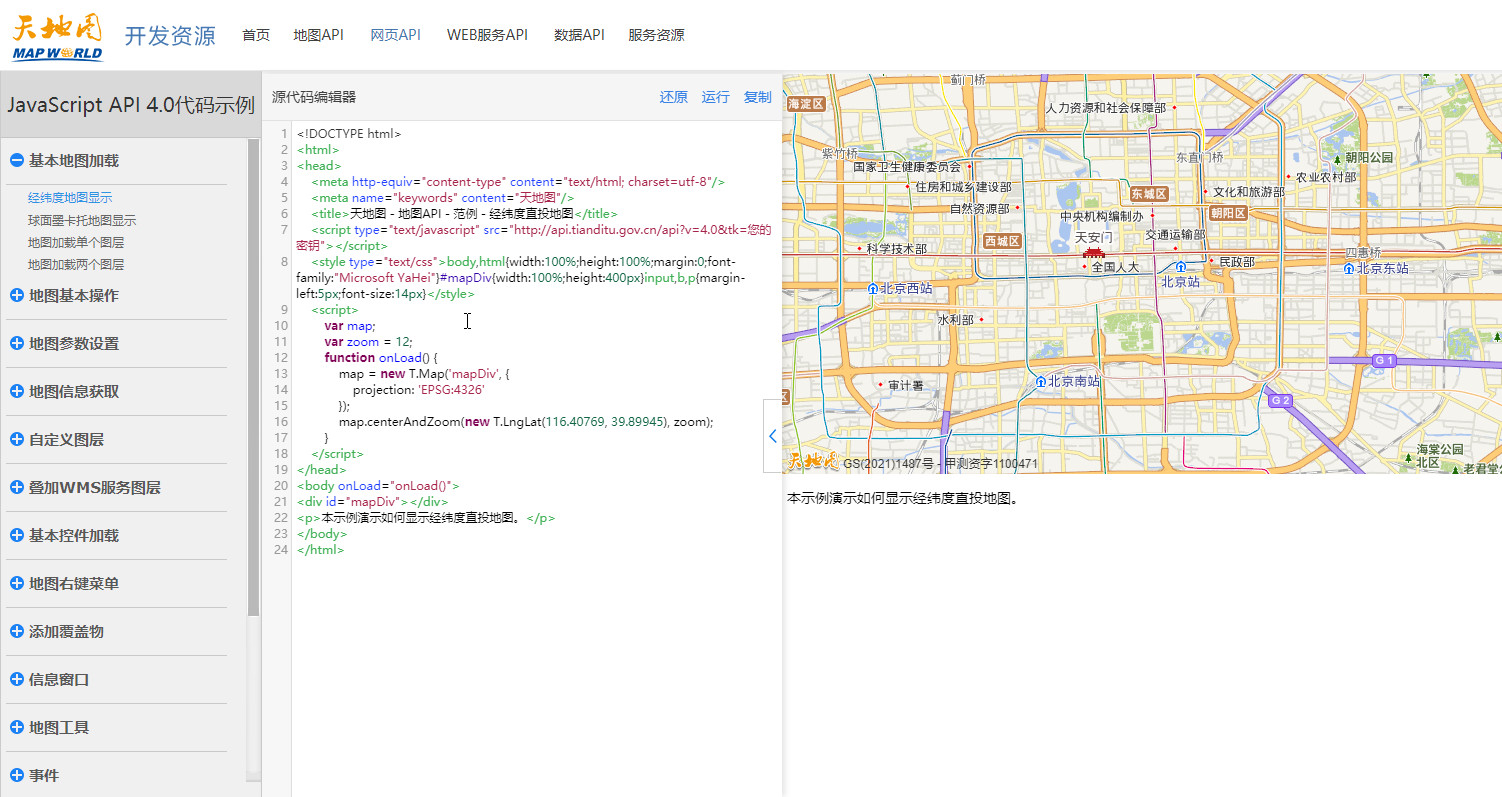This screenshot has width=1502, height=797.
Task: Open the 服务资源 menu item
Action: (x=656, y=35)
